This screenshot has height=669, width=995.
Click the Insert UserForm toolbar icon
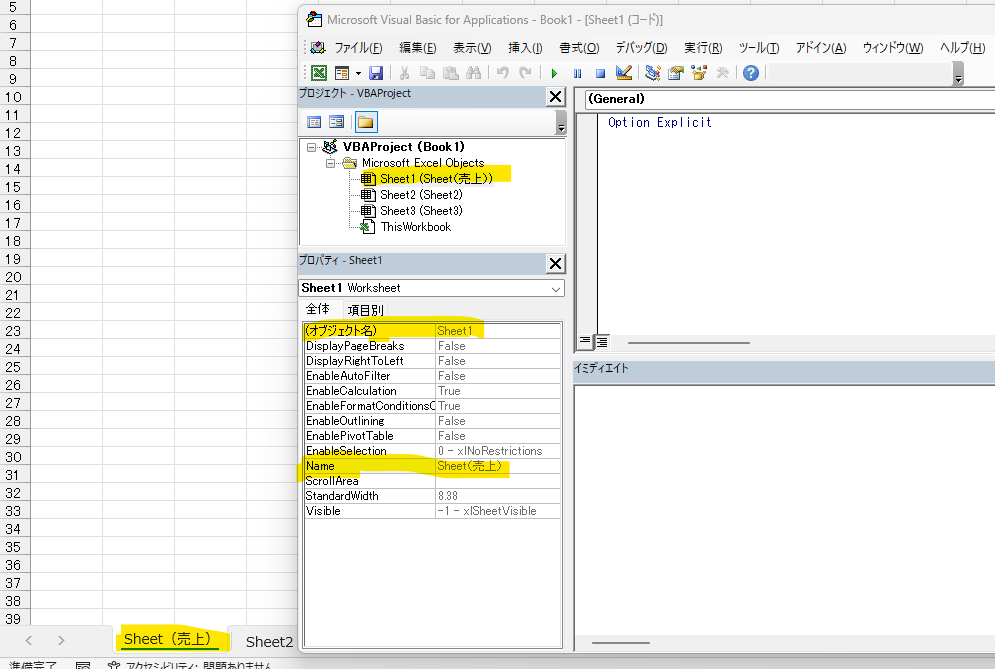(342, 73)
